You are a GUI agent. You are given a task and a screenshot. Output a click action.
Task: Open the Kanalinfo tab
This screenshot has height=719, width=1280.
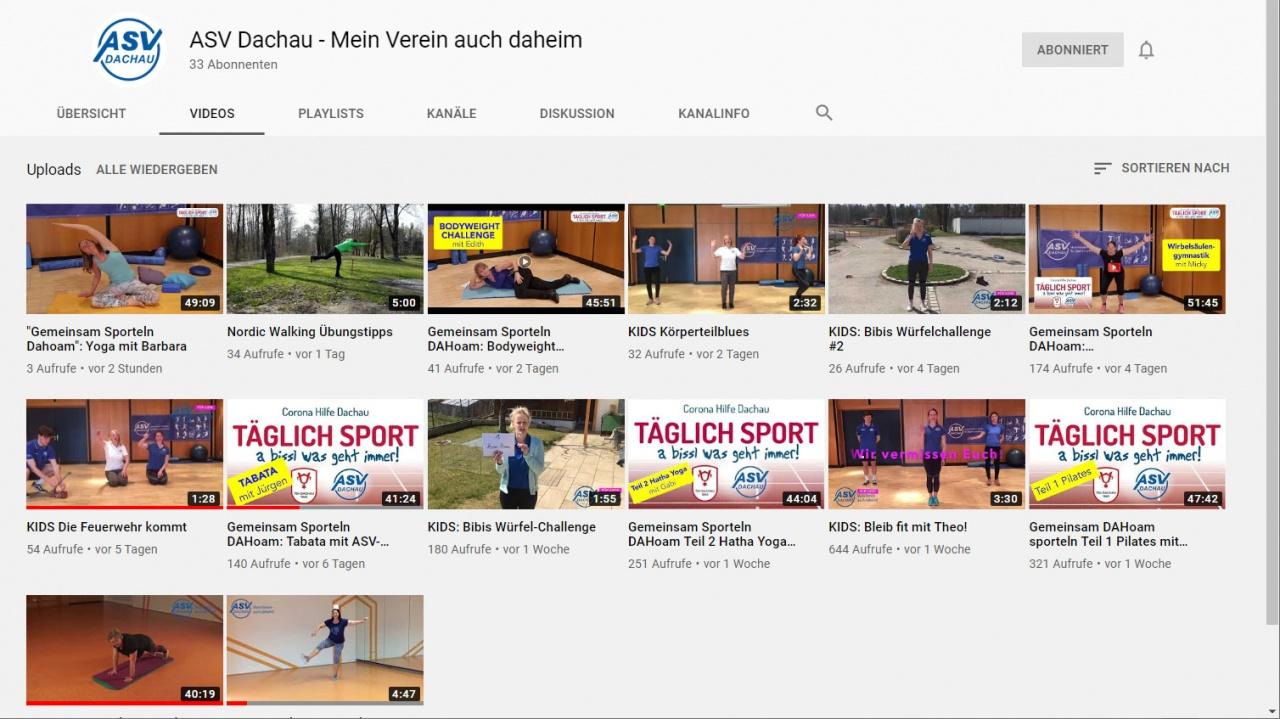coord(713,113)
